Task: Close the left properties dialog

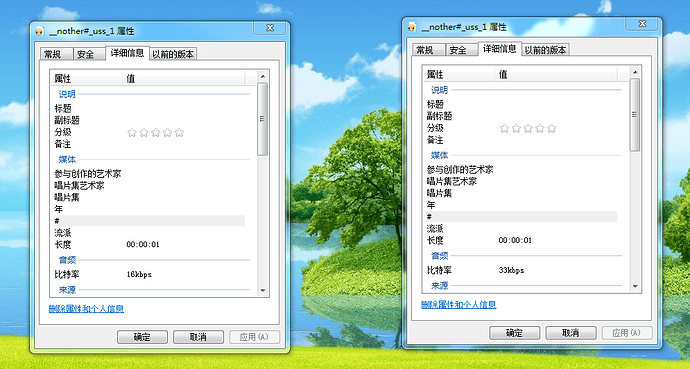Action: click(x=270, y=28)
